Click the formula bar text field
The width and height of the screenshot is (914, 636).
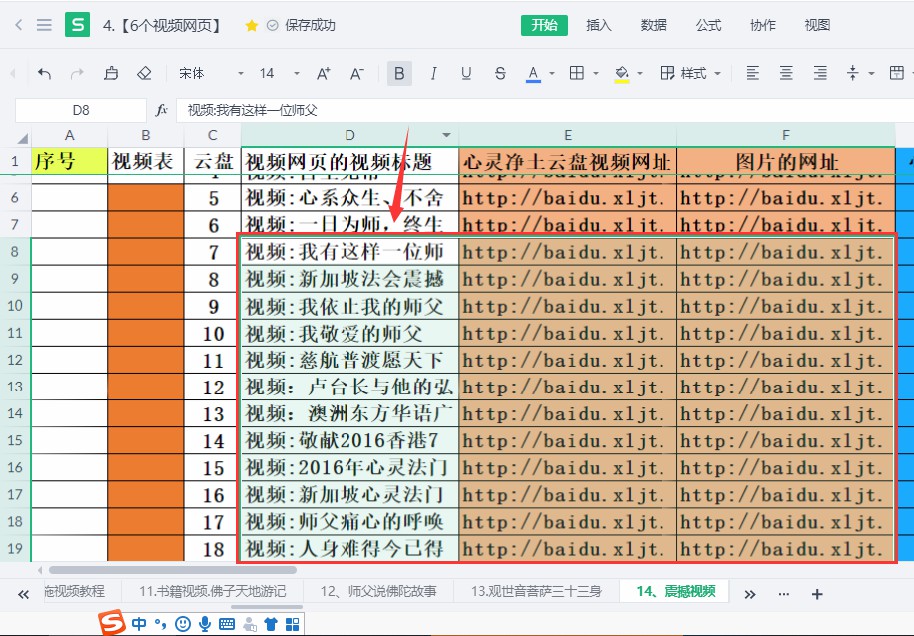[546, 110]
